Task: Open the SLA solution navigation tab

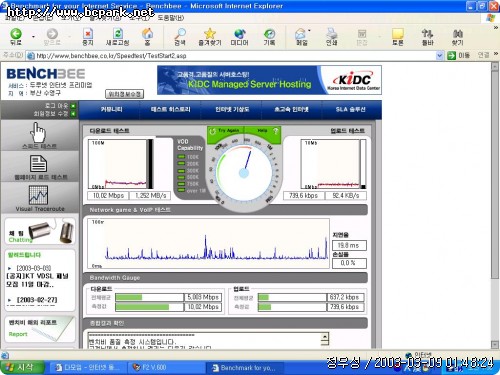Action: (x=350, y=109)
